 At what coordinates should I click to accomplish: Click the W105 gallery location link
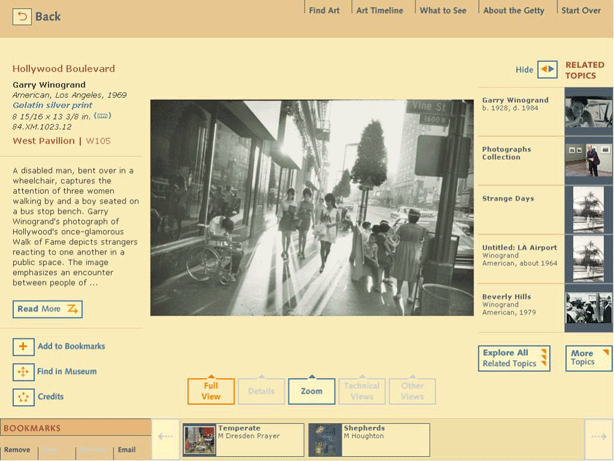click(98, 141)
